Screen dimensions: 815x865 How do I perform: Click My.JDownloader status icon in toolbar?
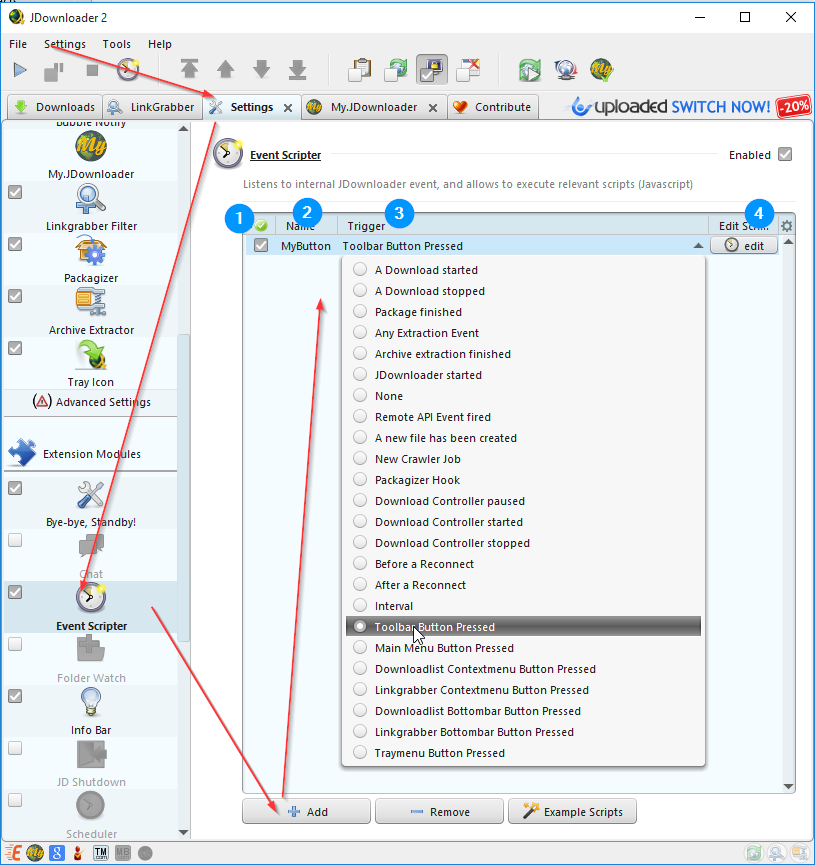click(x=601, y=70)
